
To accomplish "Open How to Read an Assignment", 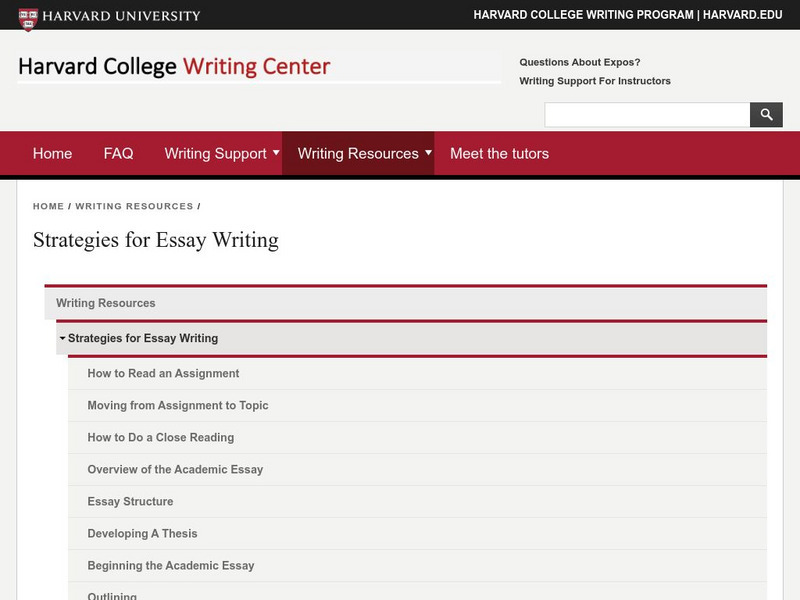I will (163, 374).
